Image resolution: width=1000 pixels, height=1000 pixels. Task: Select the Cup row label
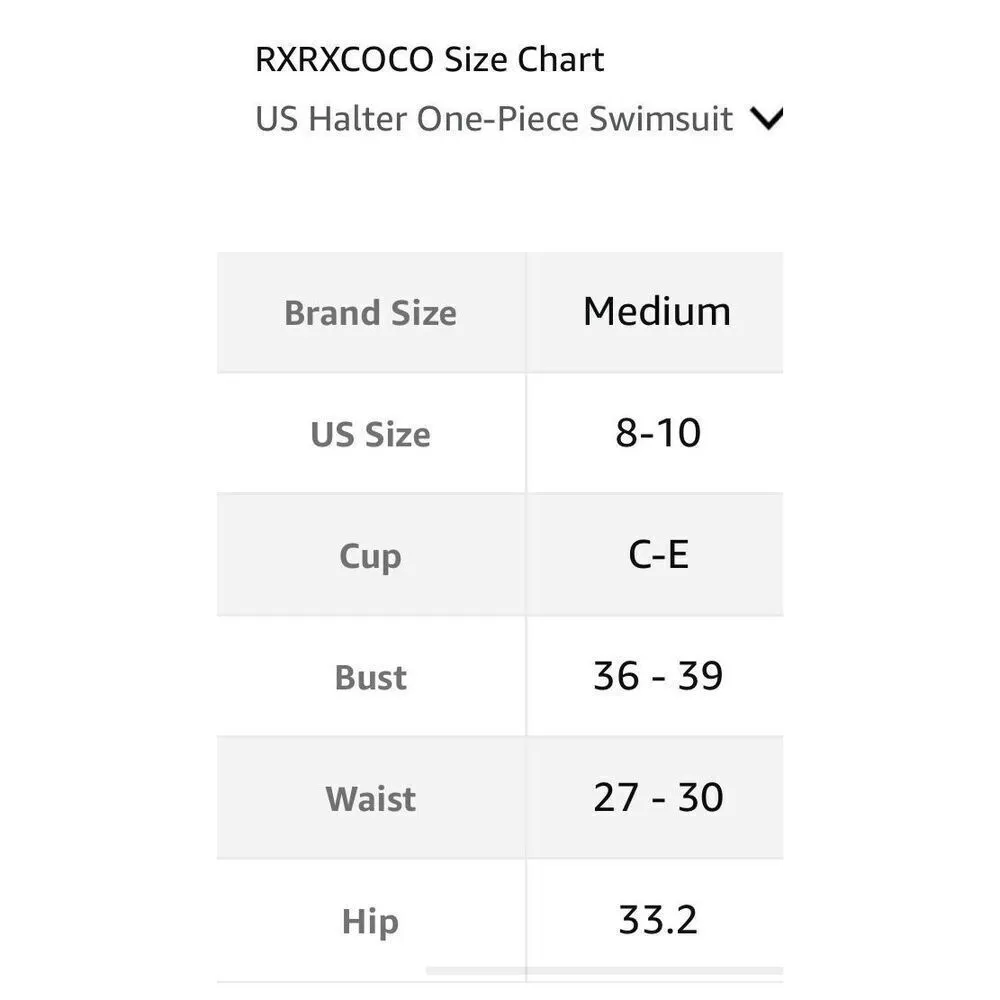370,556
